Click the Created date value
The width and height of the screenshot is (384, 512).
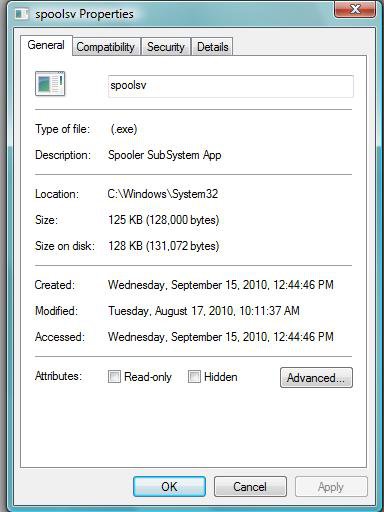click(221, 285)
